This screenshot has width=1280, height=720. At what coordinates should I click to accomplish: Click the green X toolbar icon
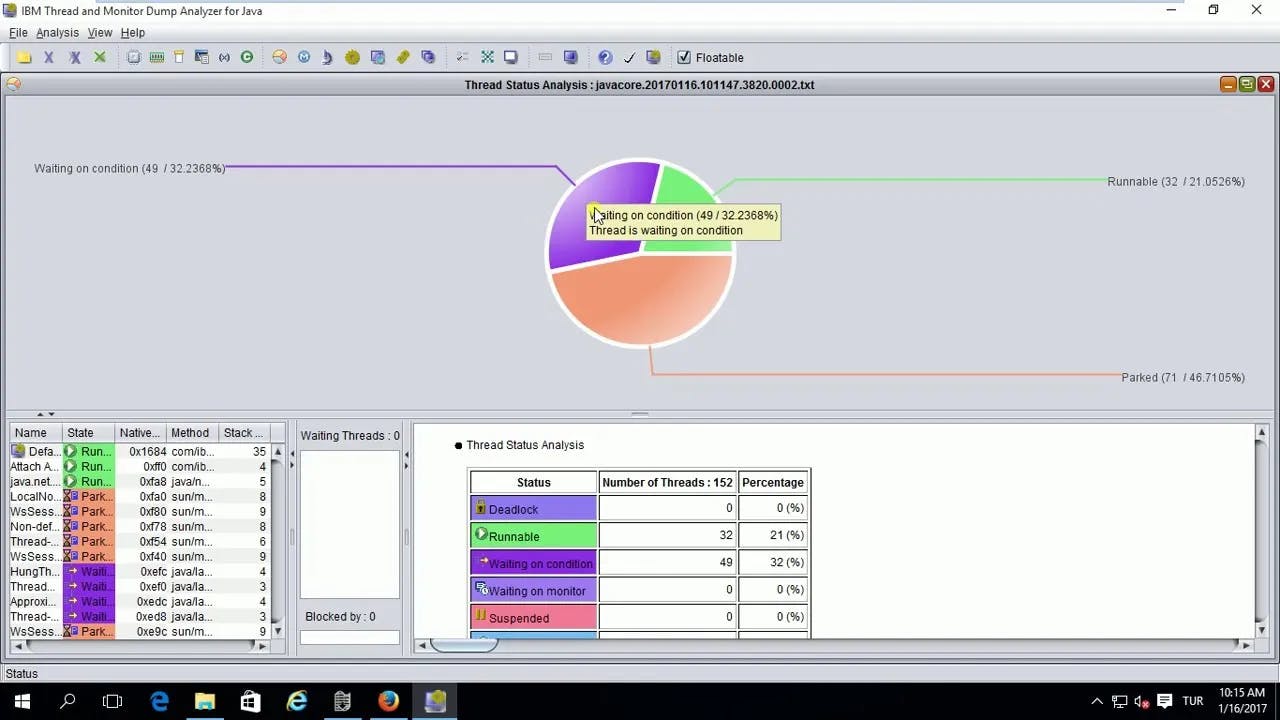point(100,58)
